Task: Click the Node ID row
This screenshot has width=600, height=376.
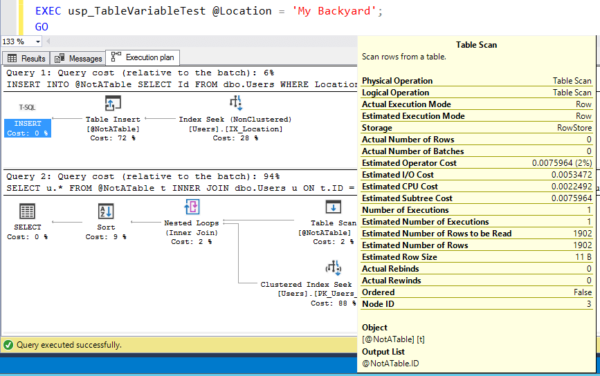Action: [x=477, y=304]
